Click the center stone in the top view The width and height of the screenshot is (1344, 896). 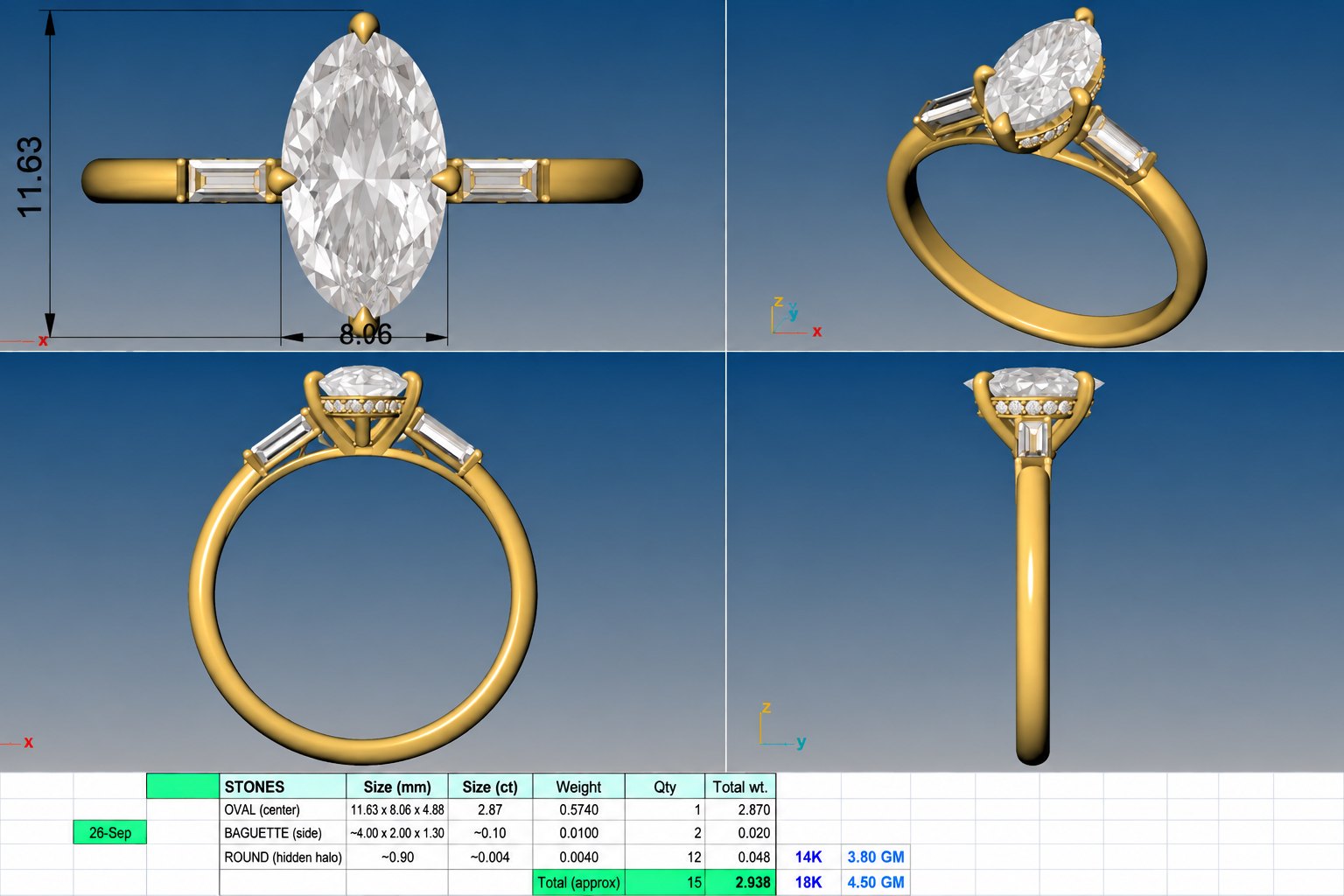pos(364,174)
